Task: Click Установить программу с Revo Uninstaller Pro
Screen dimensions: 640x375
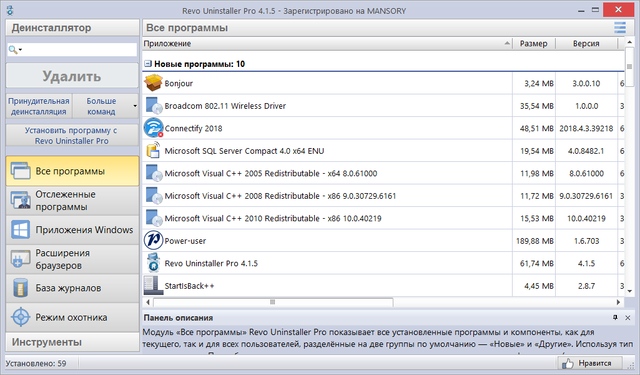Action: point(72,135)
